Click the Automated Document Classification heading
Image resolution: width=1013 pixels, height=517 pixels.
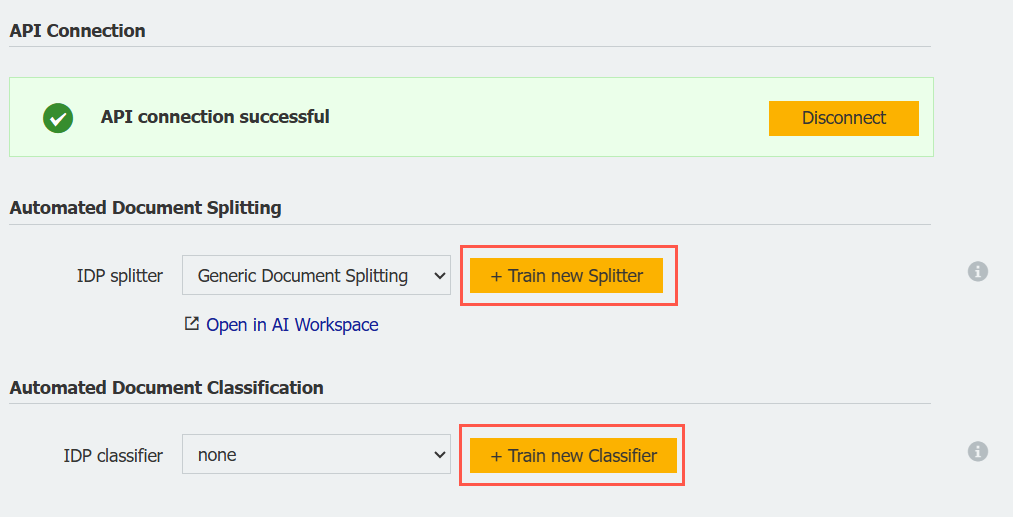point(167,387)
